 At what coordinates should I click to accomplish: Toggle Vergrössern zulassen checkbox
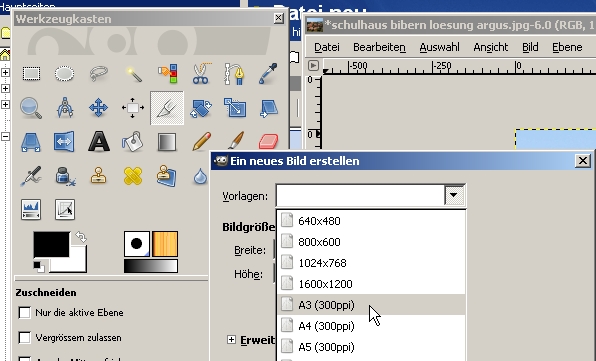pos(25,337)
